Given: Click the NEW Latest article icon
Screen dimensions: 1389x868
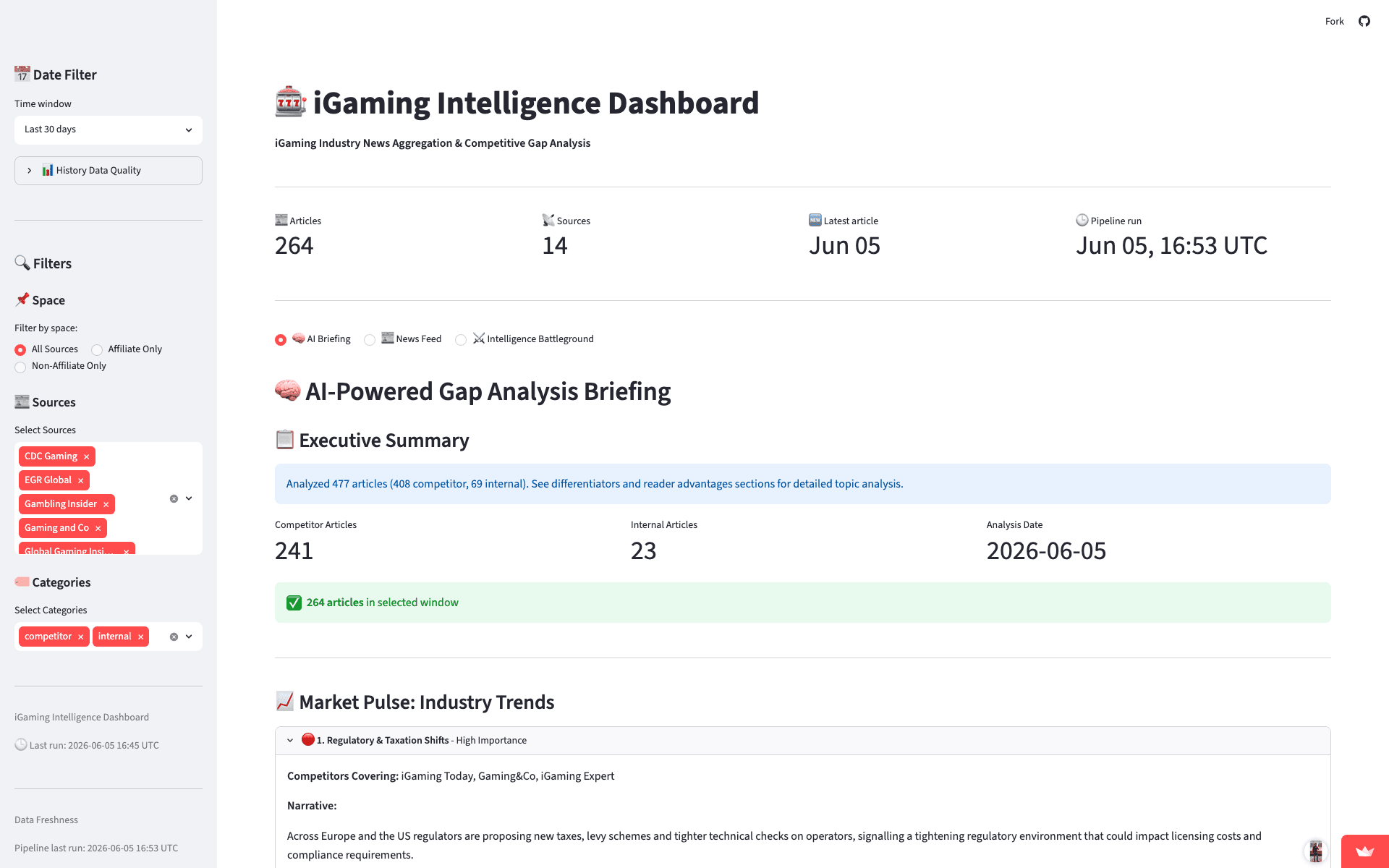Looking at the screenshot, I should (815, 220).
